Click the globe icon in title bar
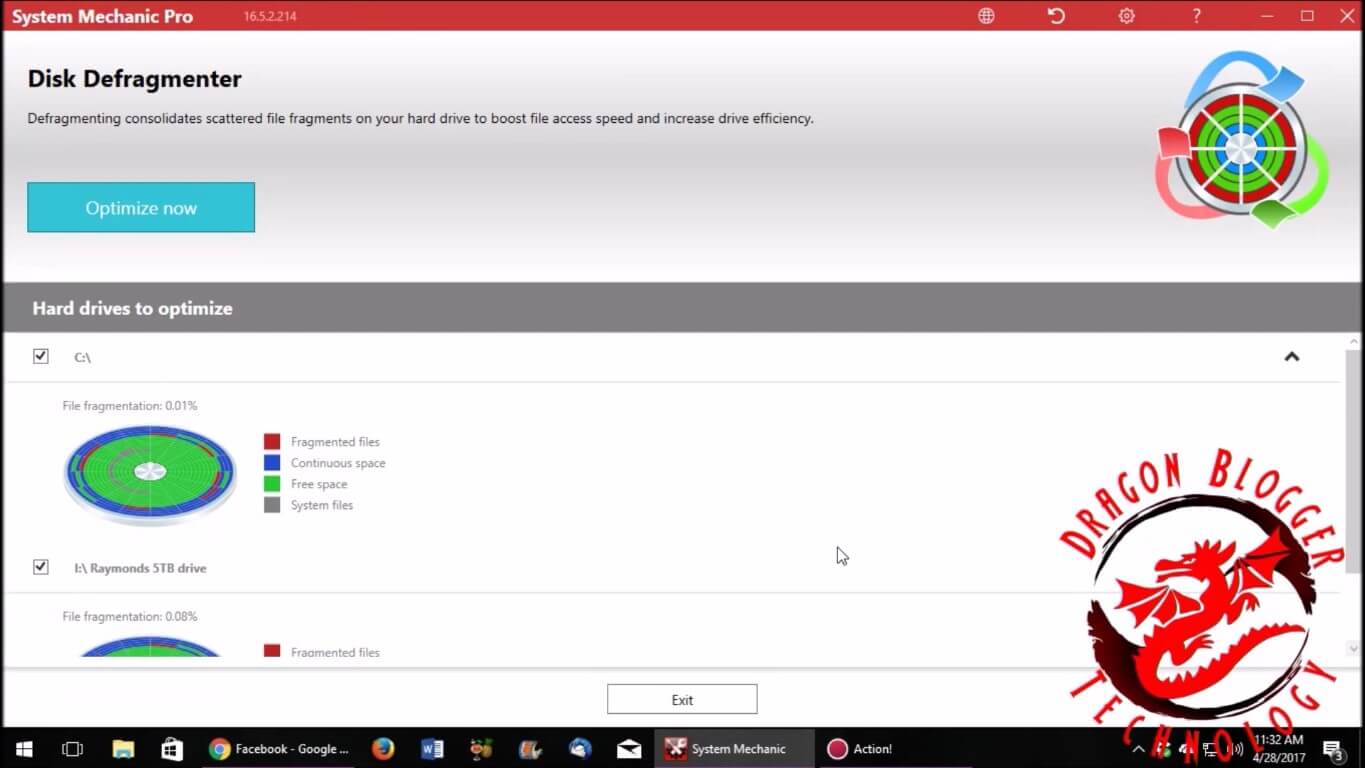Screen dimensions: 1365x768 (986, 16)
